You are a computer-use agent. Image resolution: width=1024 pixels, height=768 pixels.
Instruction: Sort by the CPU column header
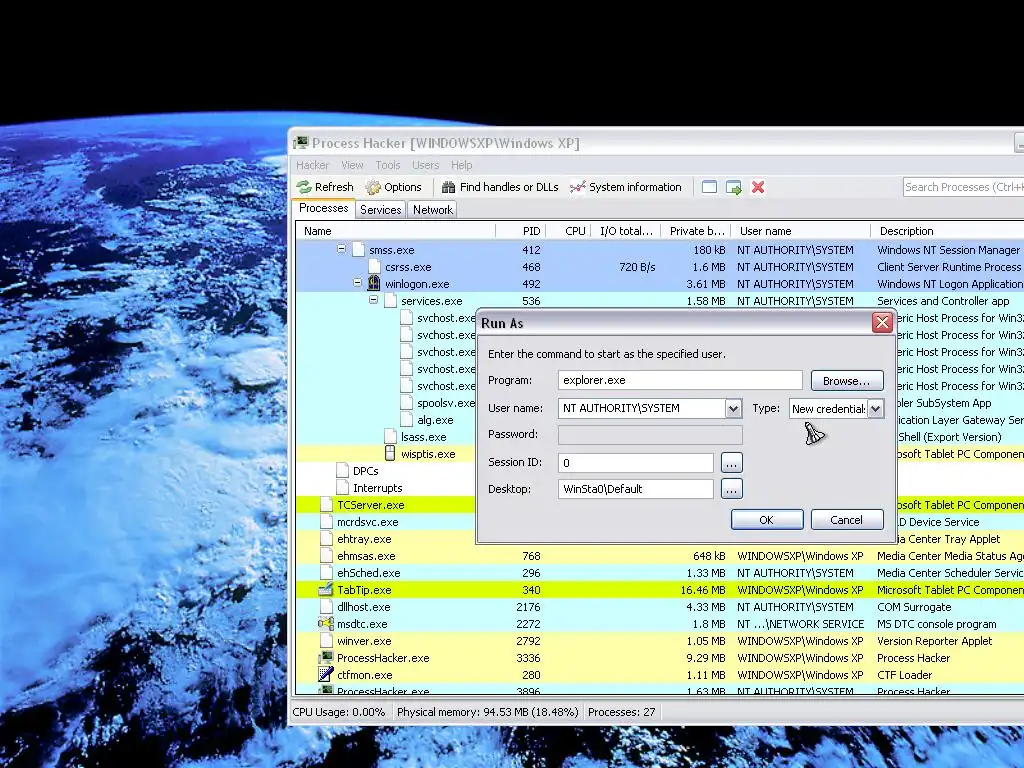tap(568, 231)
